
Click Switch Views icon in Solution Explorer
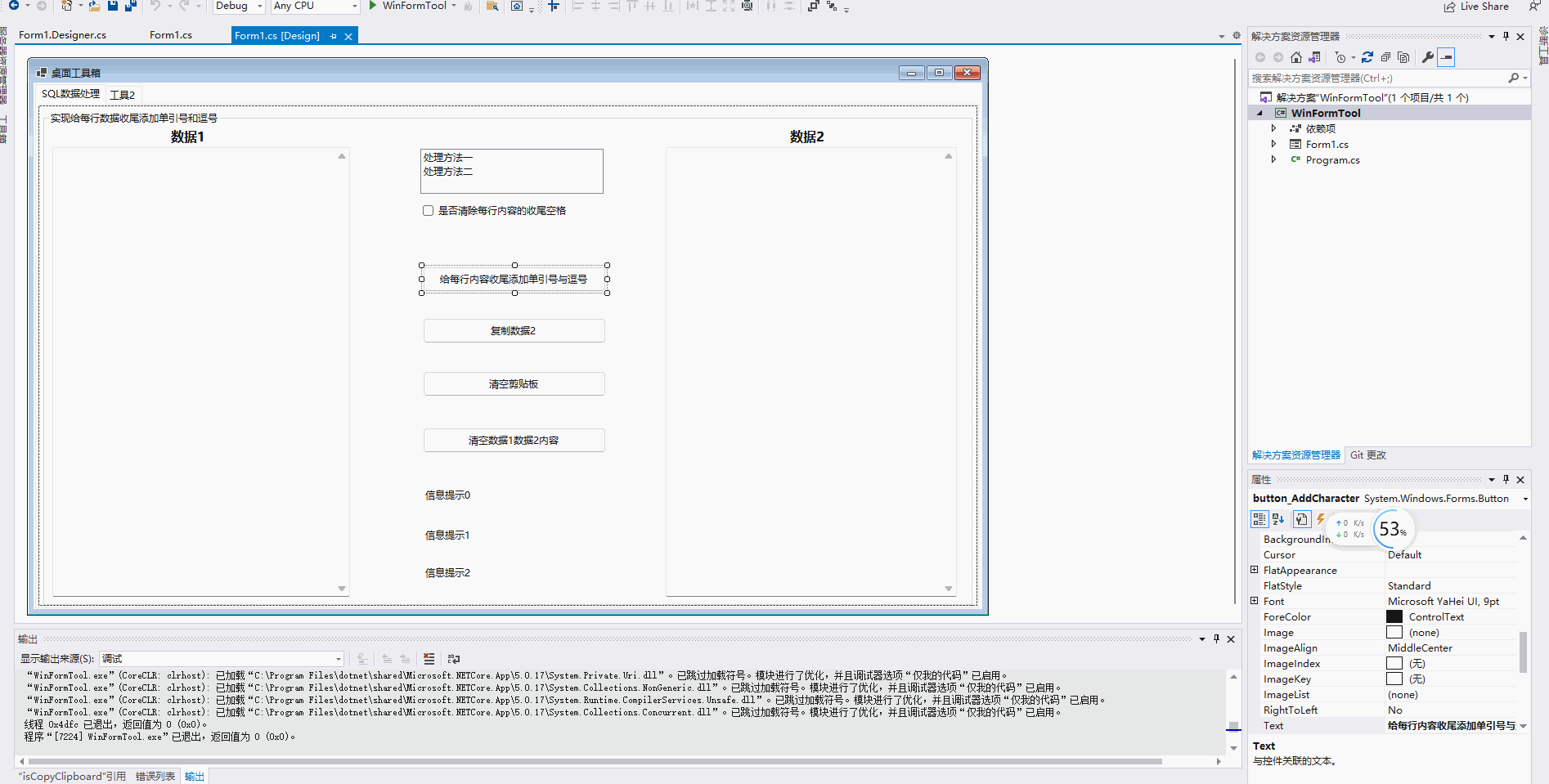click(x=1314, y=57)
